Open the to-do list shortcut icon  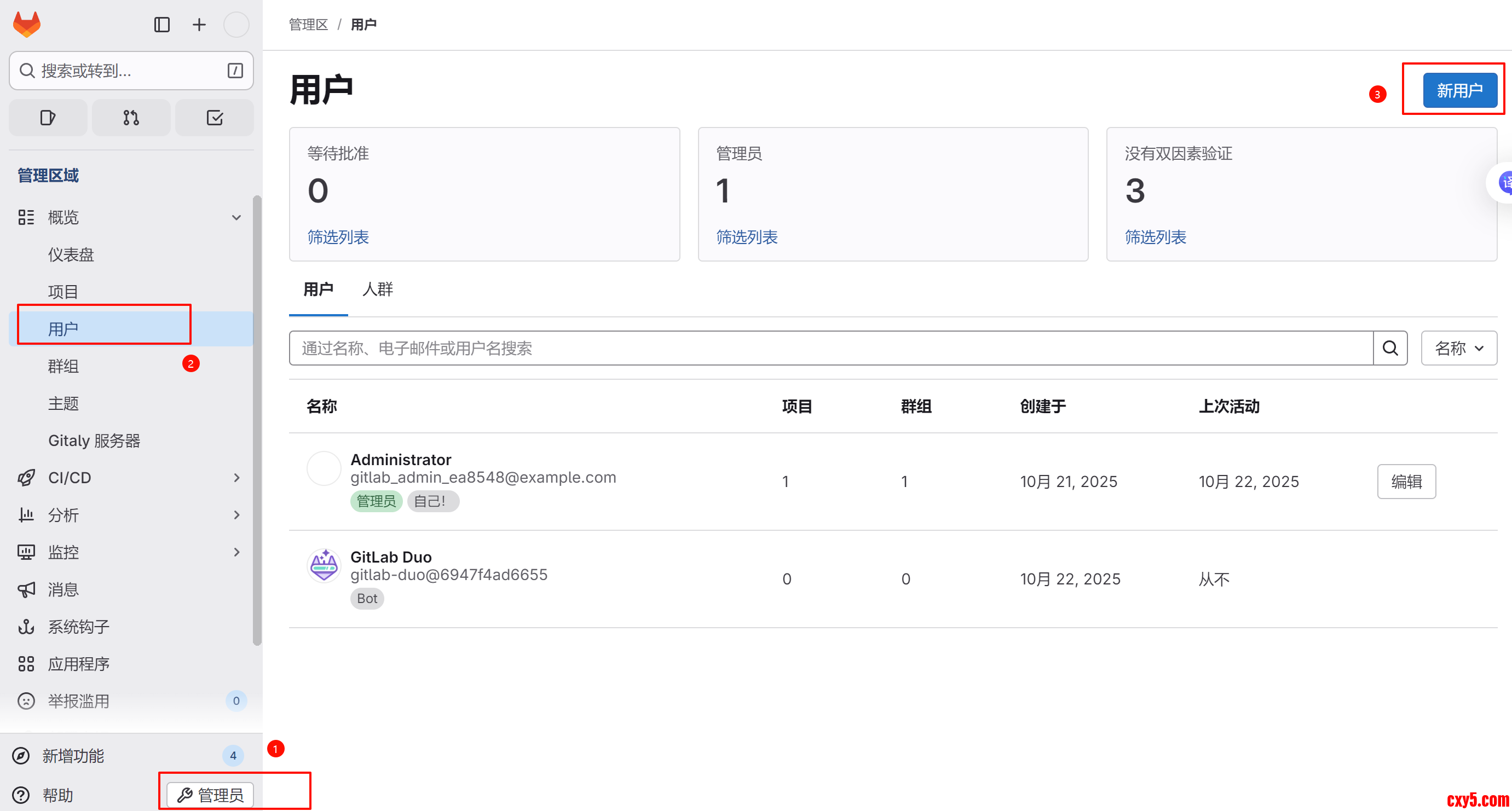click(214, 118)
